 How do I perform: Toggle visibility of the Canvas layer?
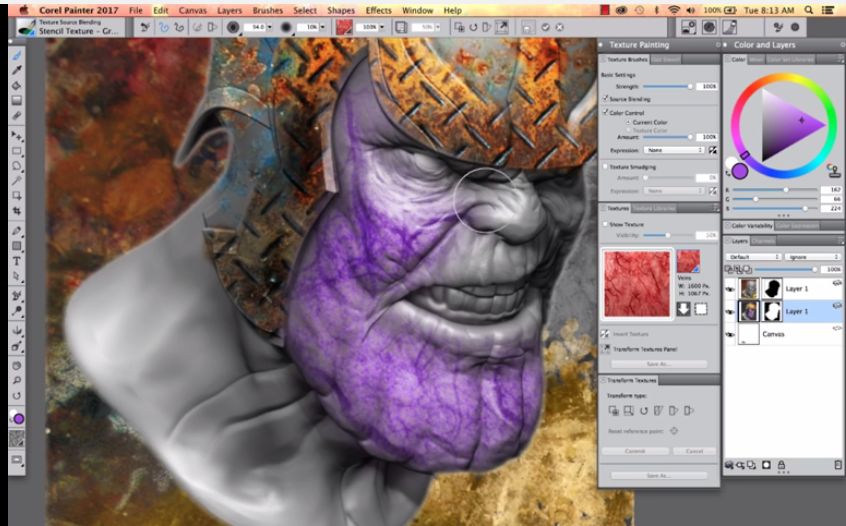pos(730,334)
